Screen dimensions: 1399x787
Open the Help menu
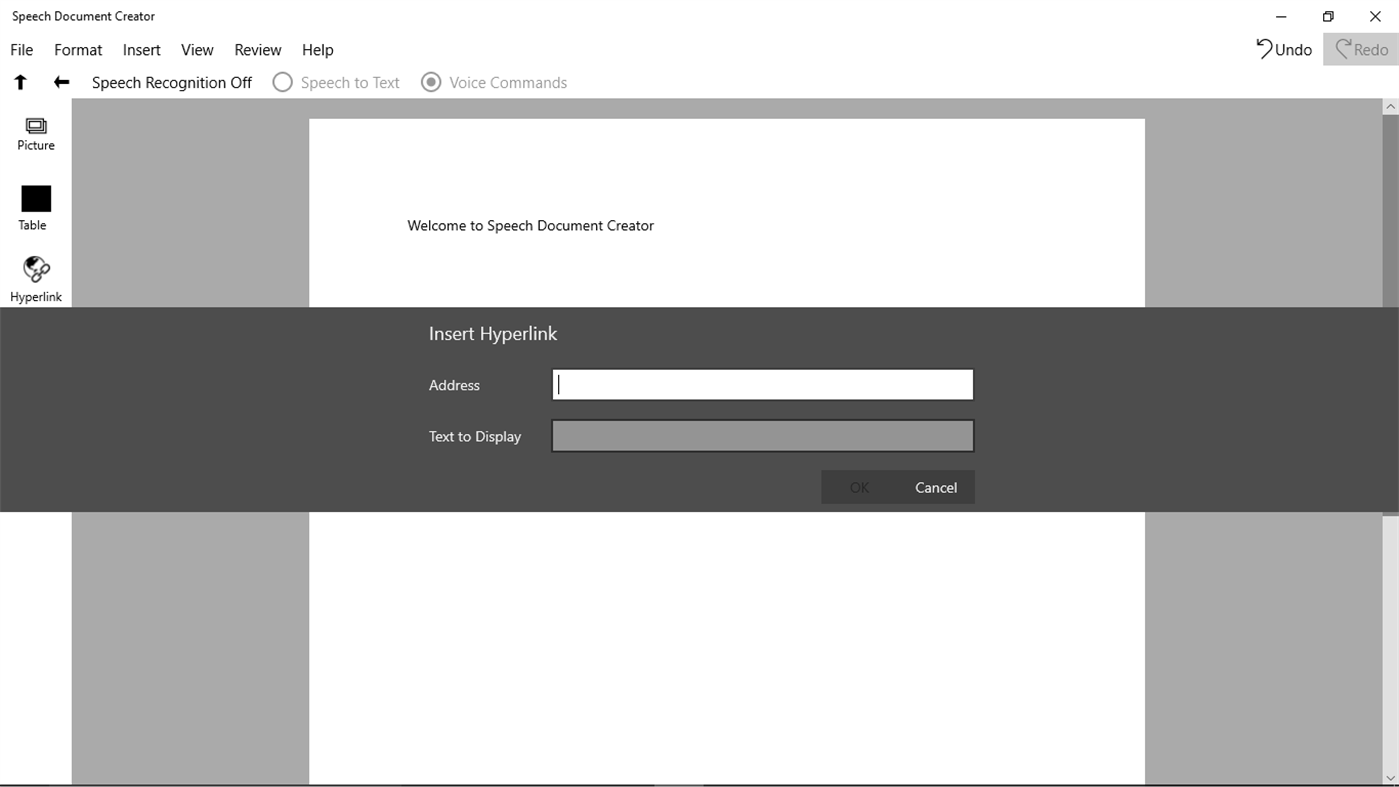coord(317,49)
